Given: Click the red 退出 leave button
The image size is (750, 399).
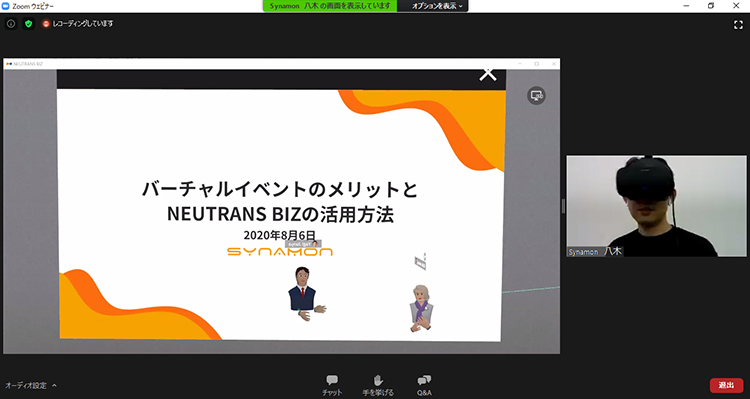Looking at the screenshot, I should pyautogui.click(x=726, y=385).
